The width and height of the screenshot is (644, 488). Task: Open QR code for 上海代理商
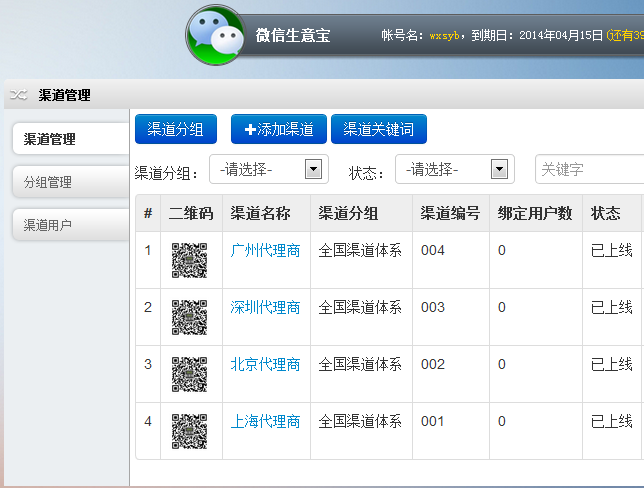(189, 431)
